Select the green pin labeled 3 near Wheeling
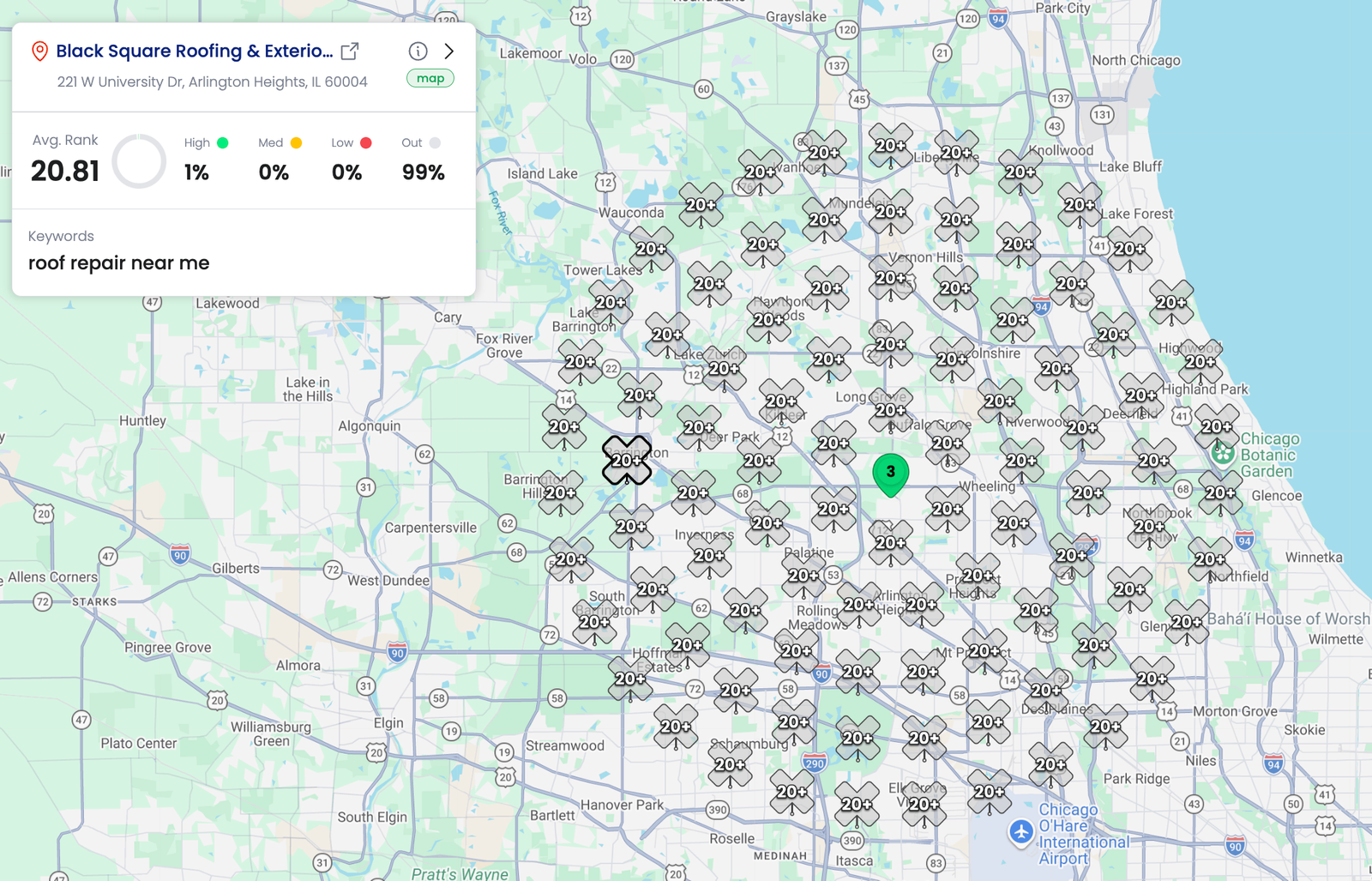The height and width of the screenshot is (881, 1372). [890, 472]
